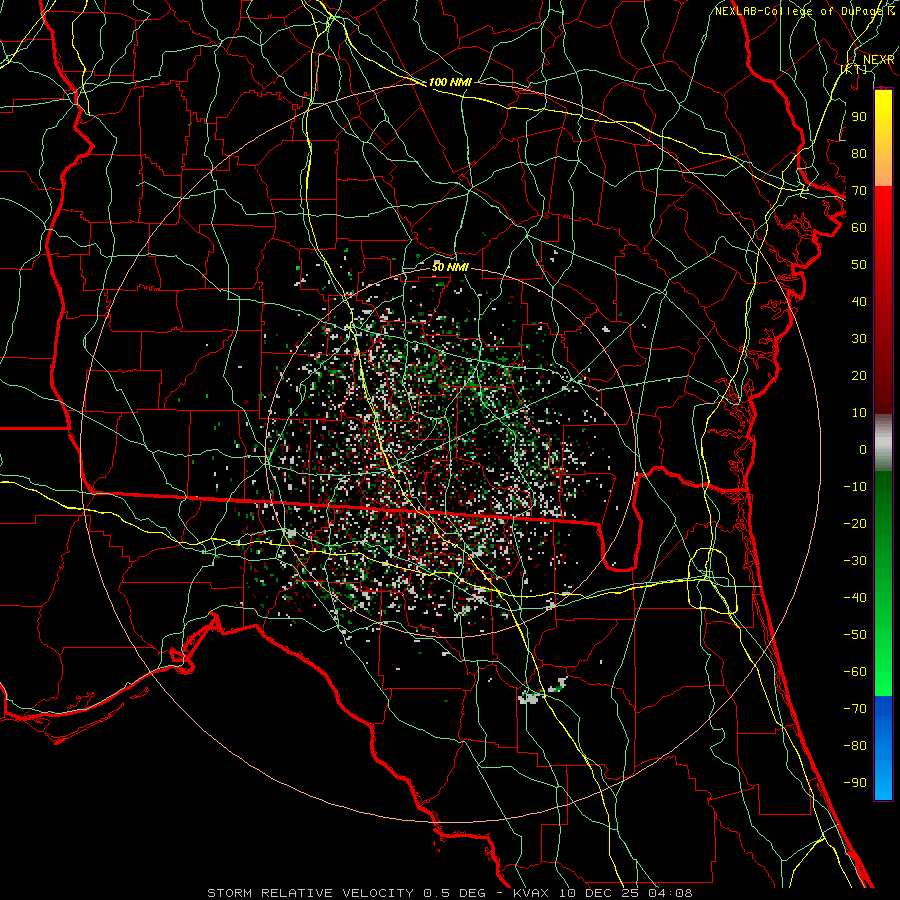900x900 pixels.
Task: Select the 50 value on the color scale
Action: 859,265
